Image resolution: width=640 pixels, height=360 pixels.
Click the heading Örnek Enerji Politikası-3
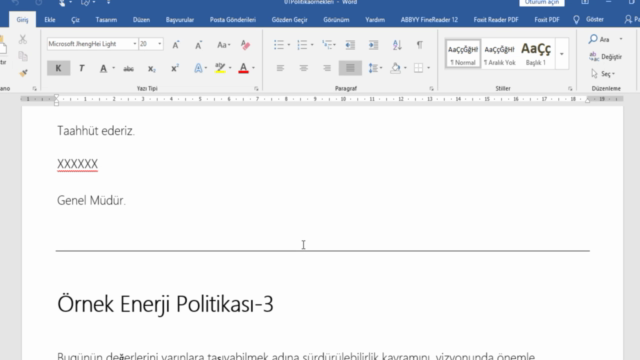click(165, 304)
